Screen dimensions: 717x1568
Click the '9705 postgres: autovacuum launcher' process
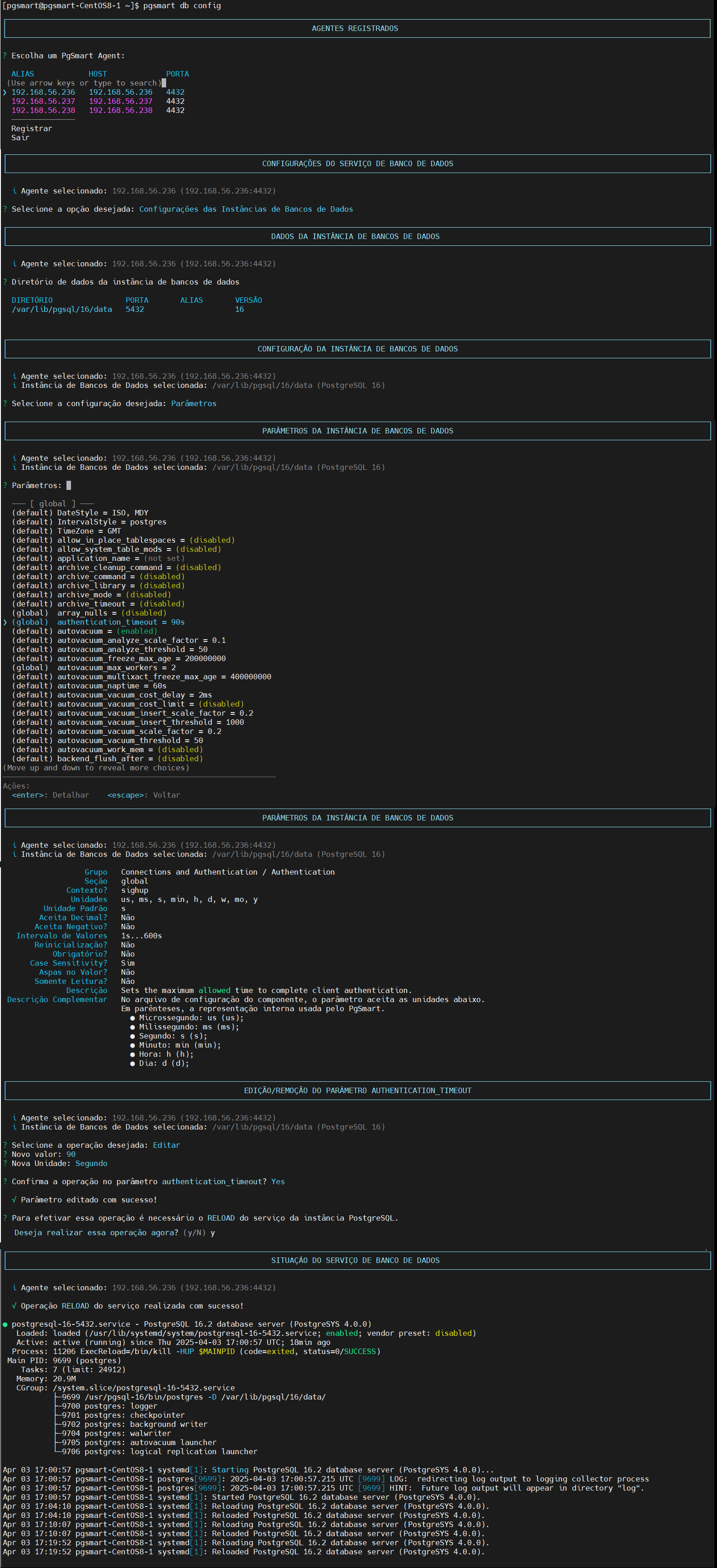coord(139,1443)
